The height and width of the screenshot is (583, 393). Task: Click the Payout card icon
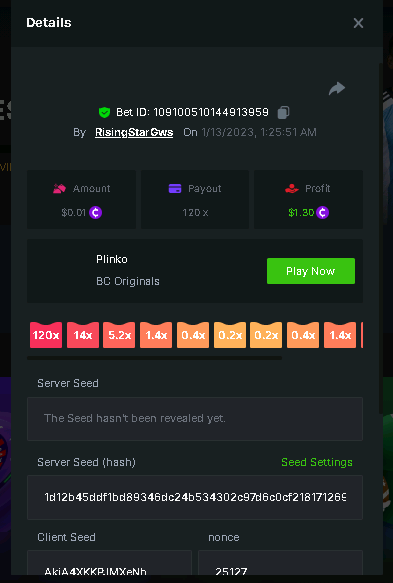tap(175, 189)
